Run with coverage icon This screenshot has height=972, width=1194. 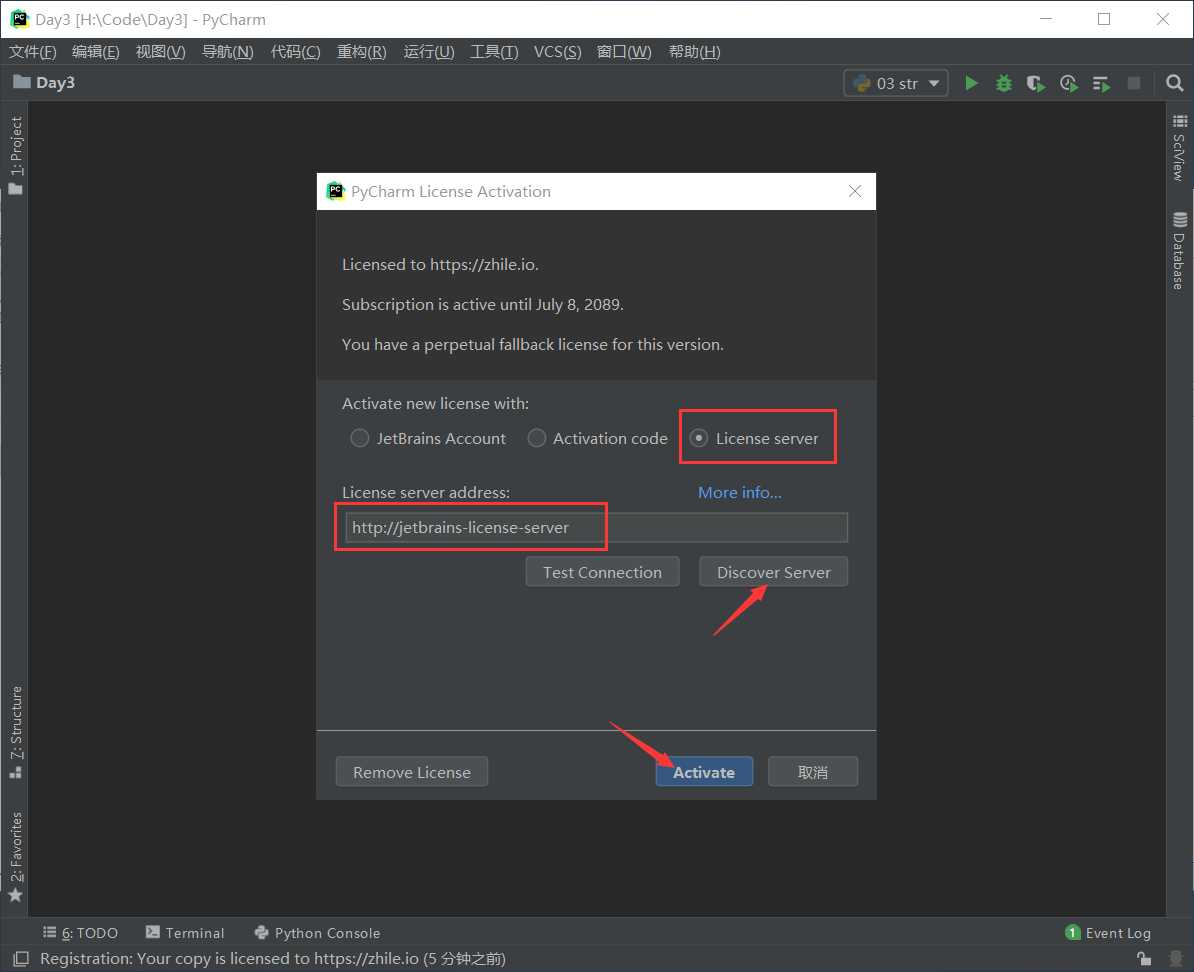pos(1036,83)
